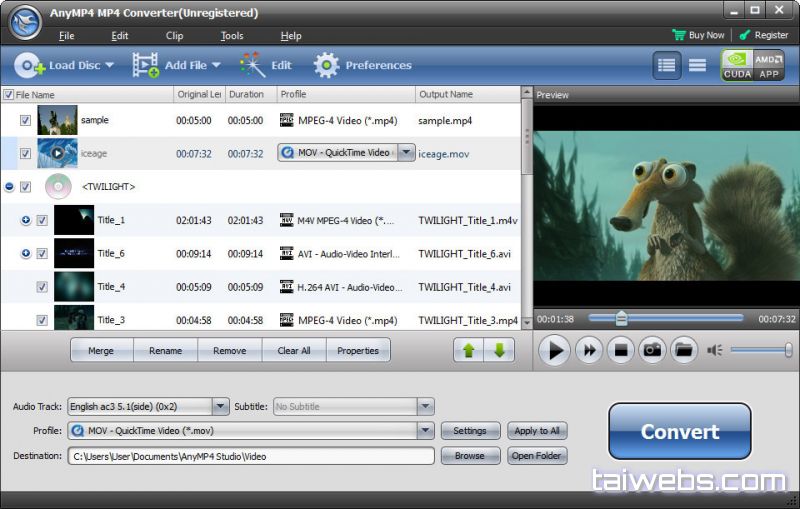Uncheck the sample file checkbox
The image size is (800, 509).
click(25, 120)
